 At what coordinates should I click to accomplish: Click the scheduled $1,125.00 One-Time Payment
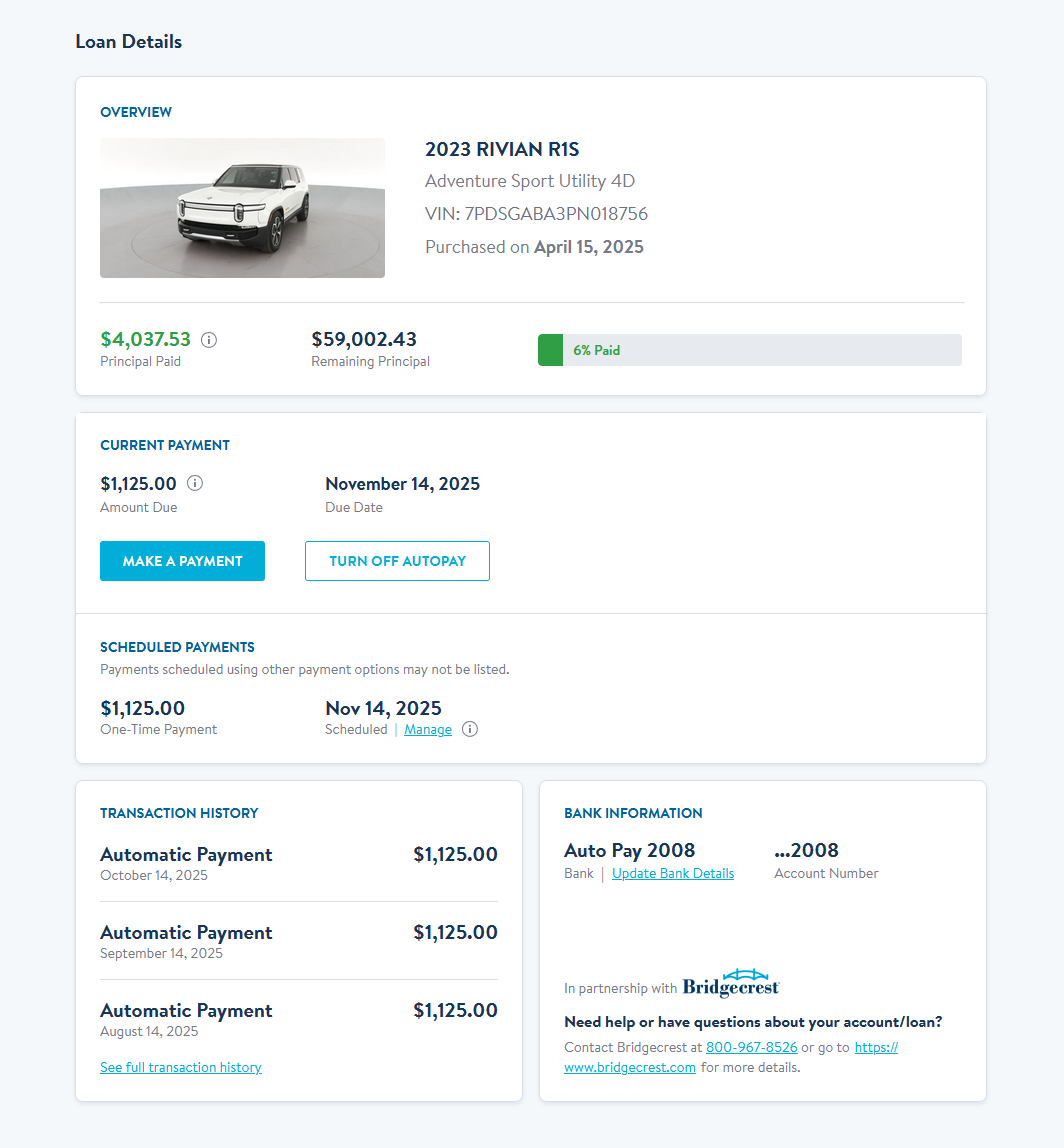[x=143, y=709]
